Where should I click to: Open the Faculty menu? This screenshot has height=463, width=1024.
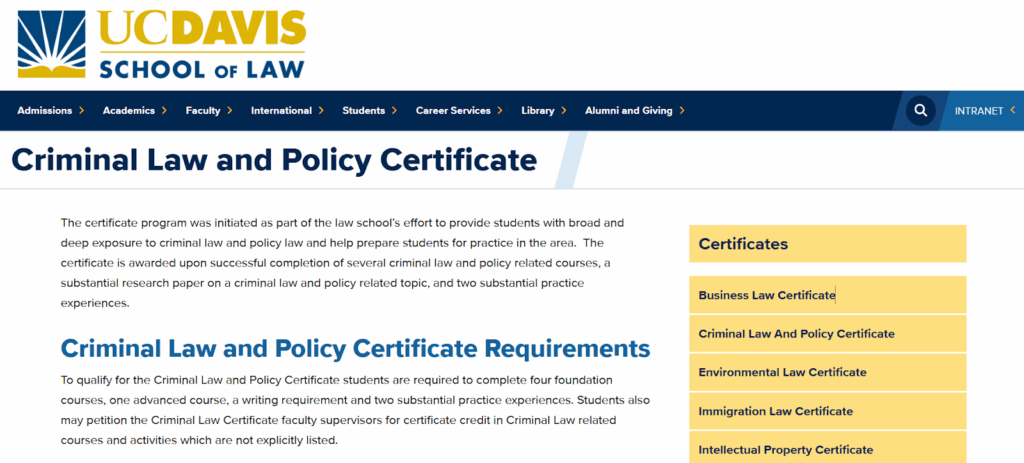point(203,110)
